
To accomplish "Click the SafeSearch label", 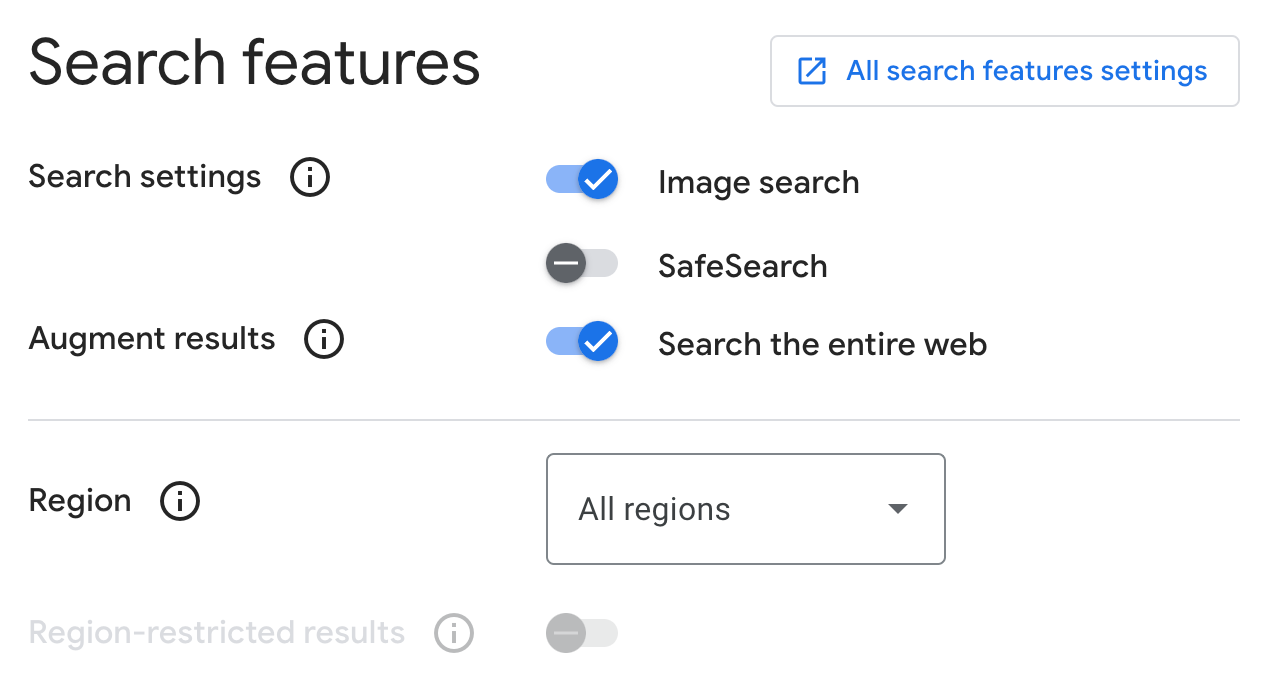I will (742, 266).
